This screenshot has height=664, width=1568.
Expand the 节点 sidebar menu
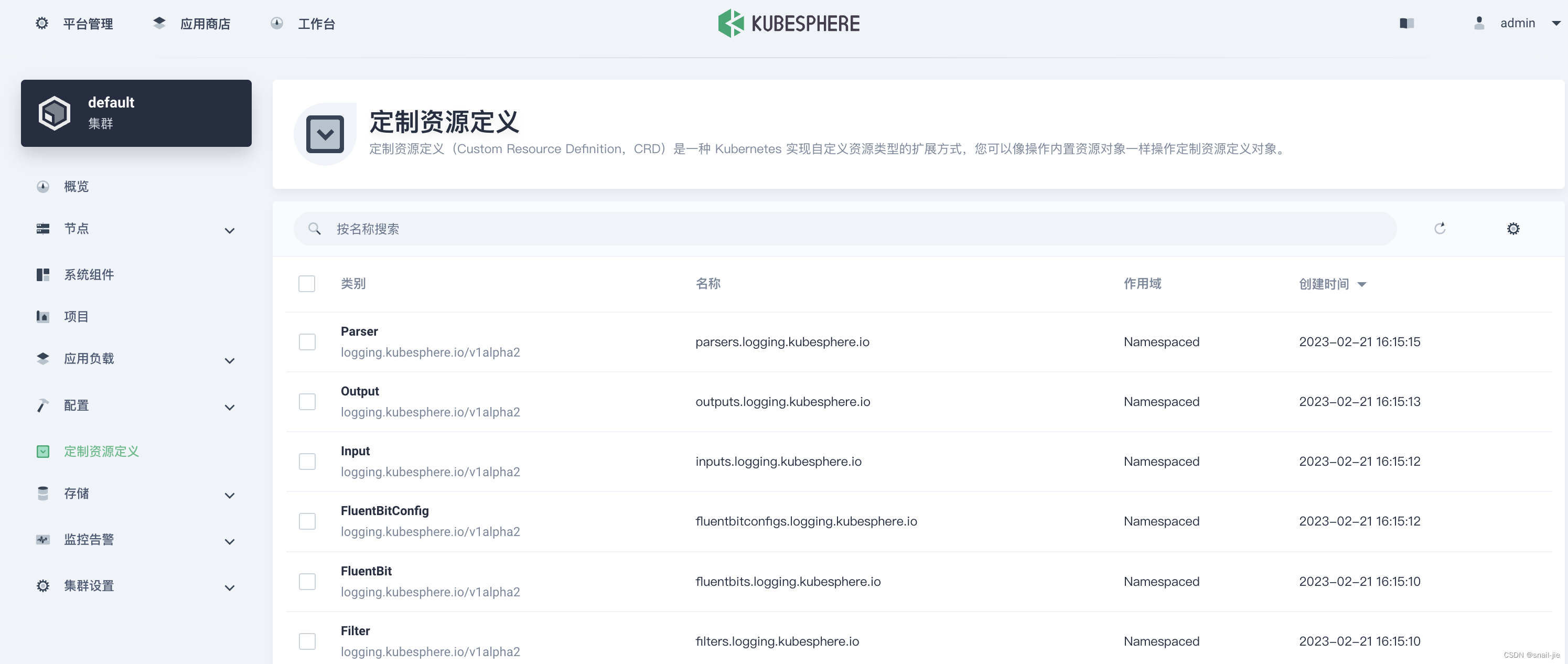(229, 230)
